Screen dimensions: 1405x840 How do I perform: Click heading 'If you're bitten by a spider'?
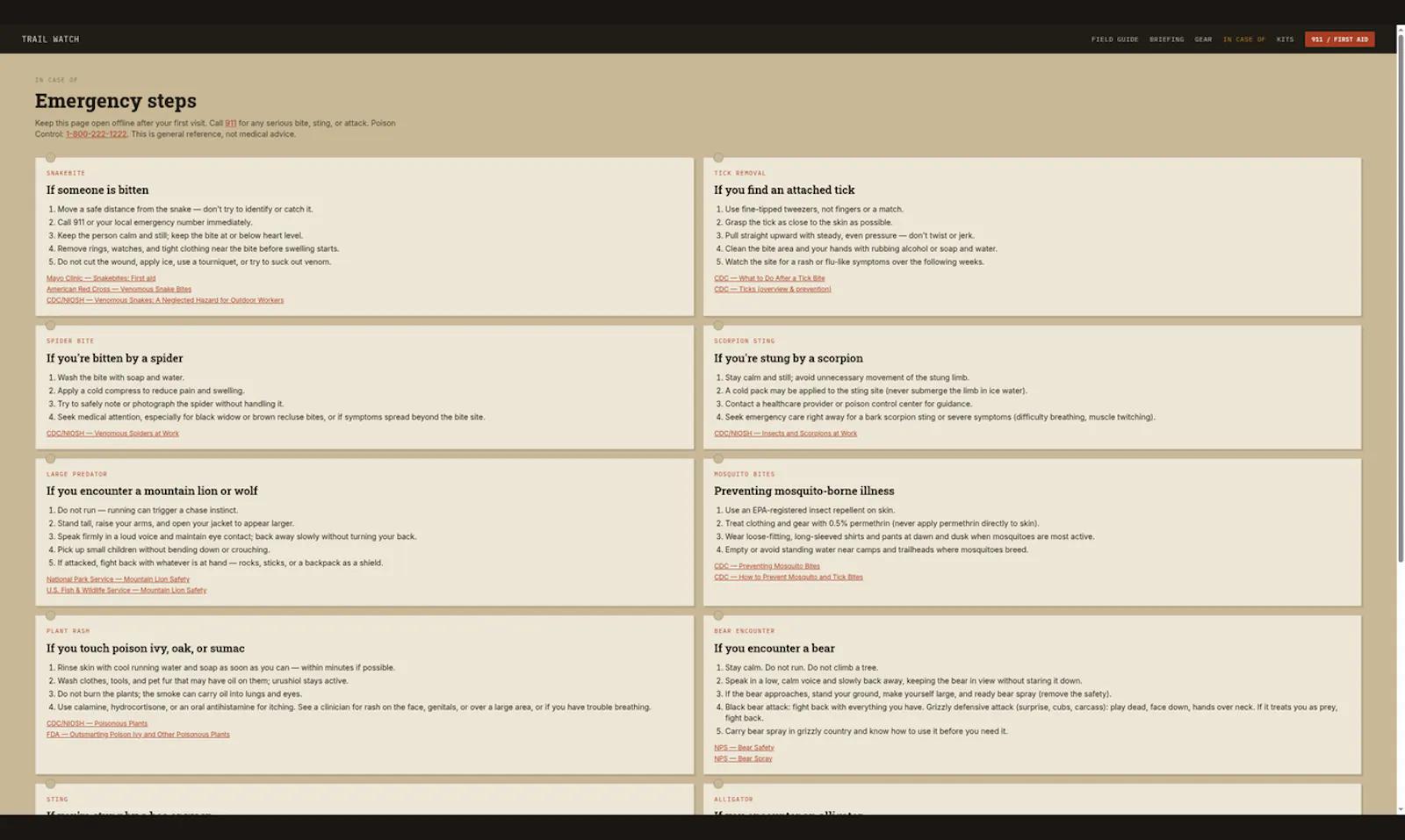coord(115,359)
